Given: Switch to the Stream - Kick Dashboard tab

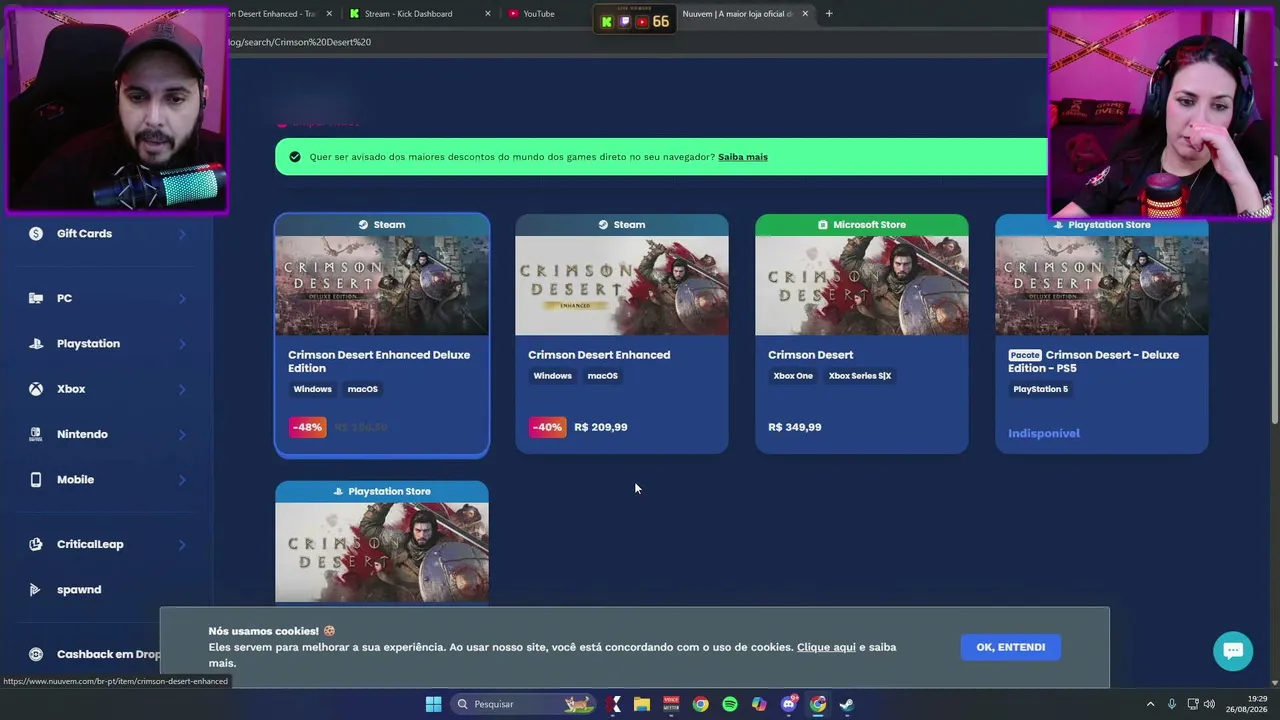Looking at the screenshot, I should 419,14.
